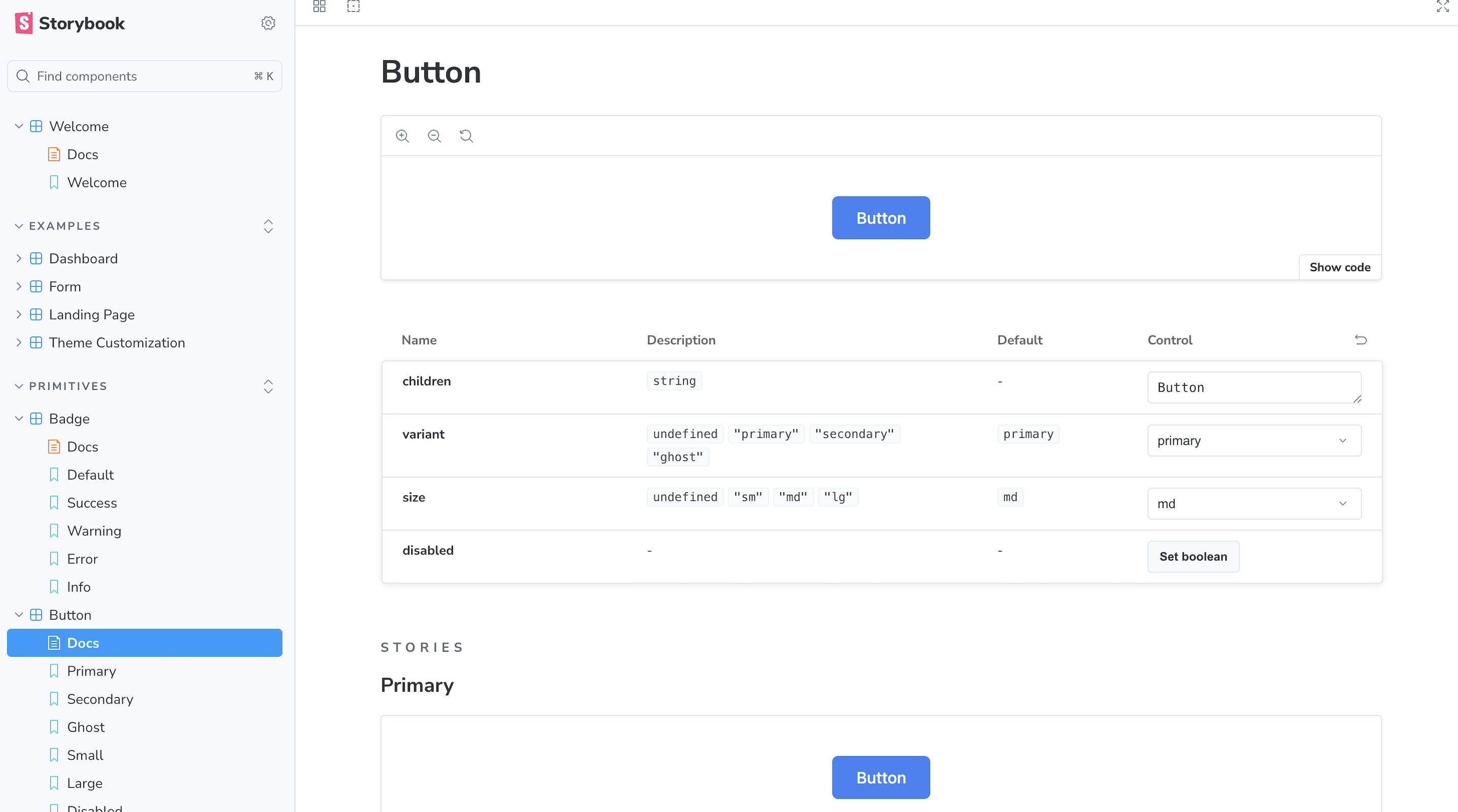Select the Ghost story under Button

86,727
